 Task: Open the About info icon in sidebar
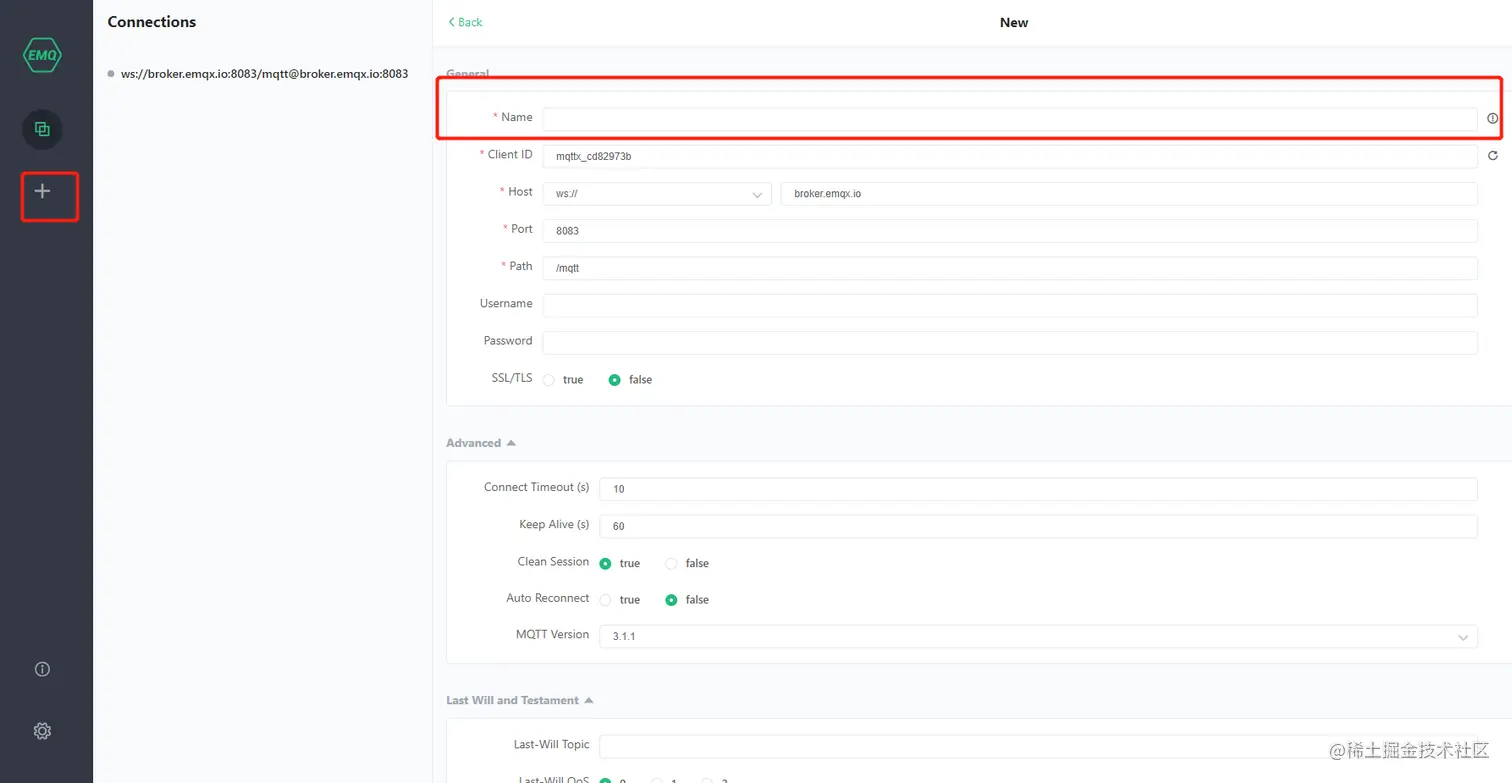pos(42,670)
